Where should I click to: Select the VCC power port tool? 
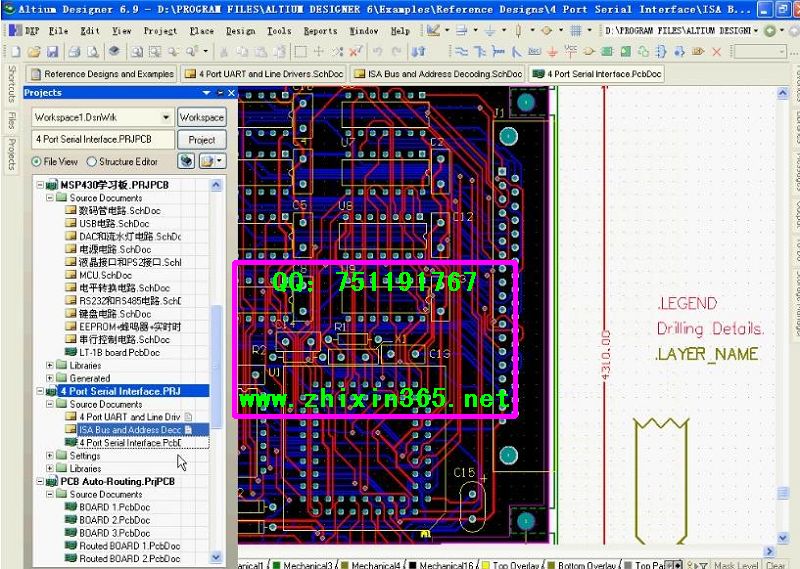click(570, 51)
